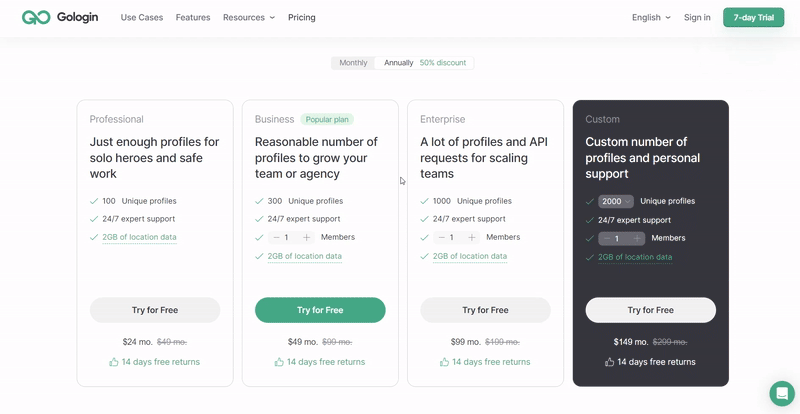Go to Use Cases page
Screen dimensions: 800x414
(x=142, y=17)
